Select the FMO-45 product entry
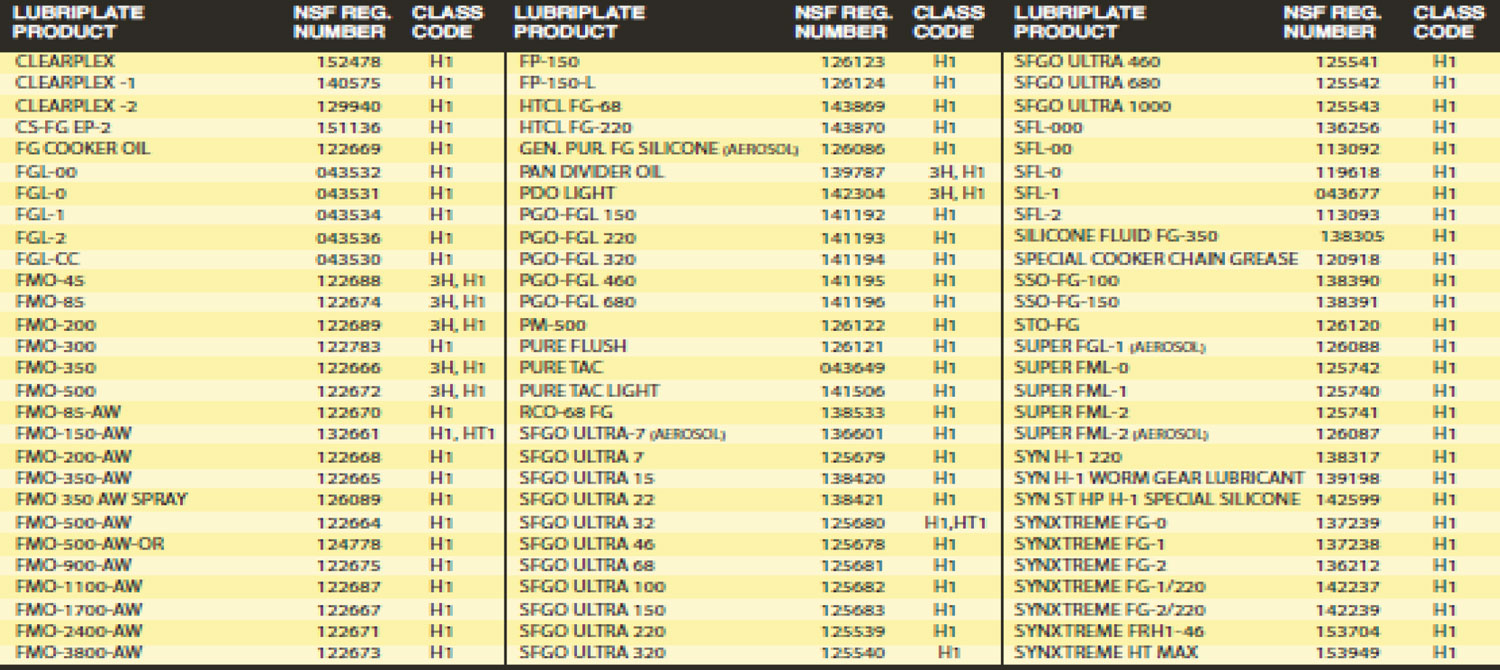The image size is (1500, 670). pos(51,281)
